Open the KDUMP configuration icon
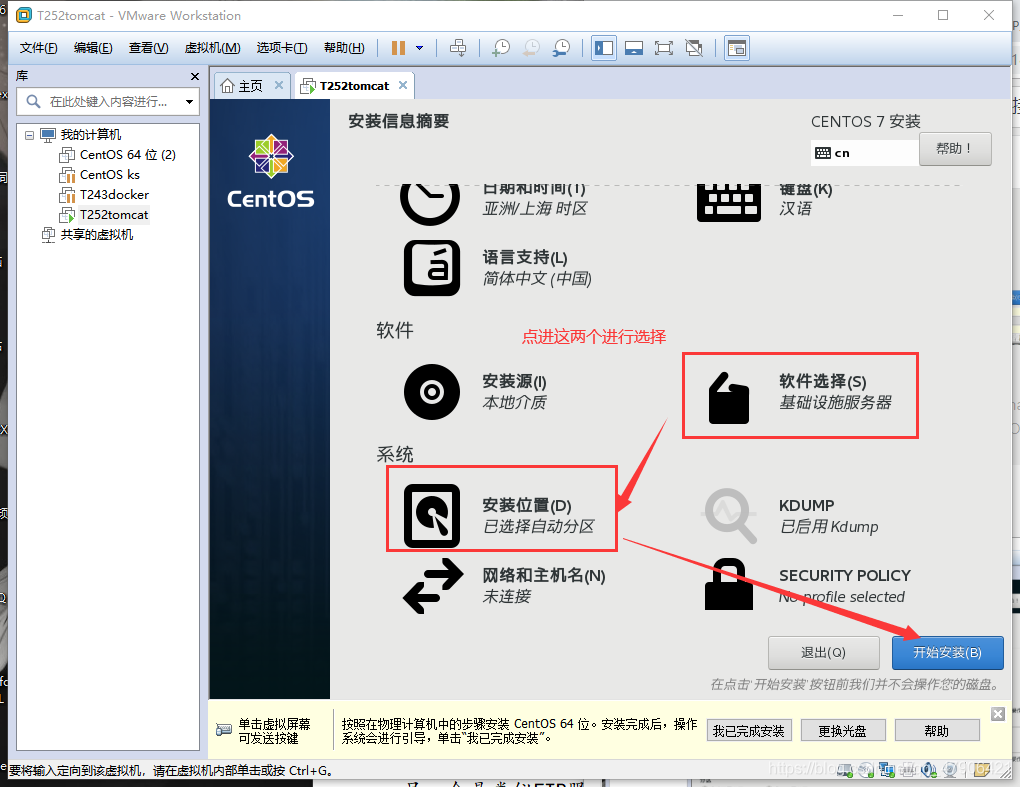 coord(729,516)
